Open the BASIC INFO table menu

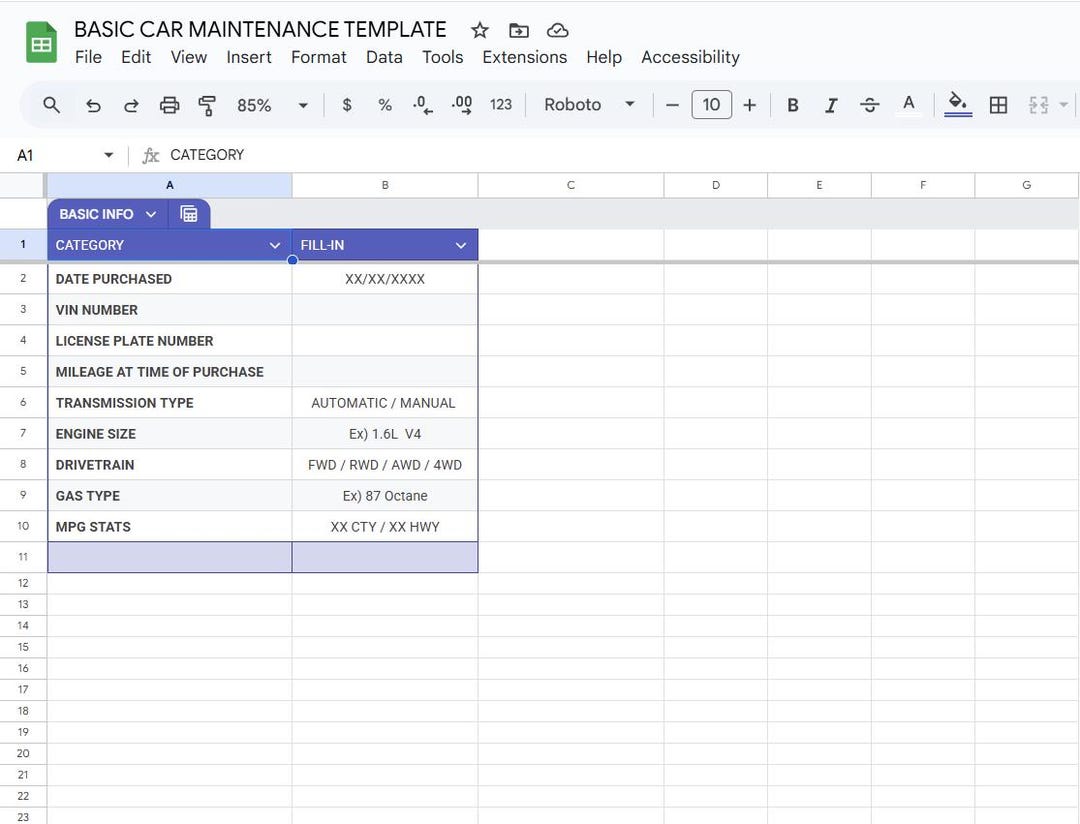coord(151,214)
